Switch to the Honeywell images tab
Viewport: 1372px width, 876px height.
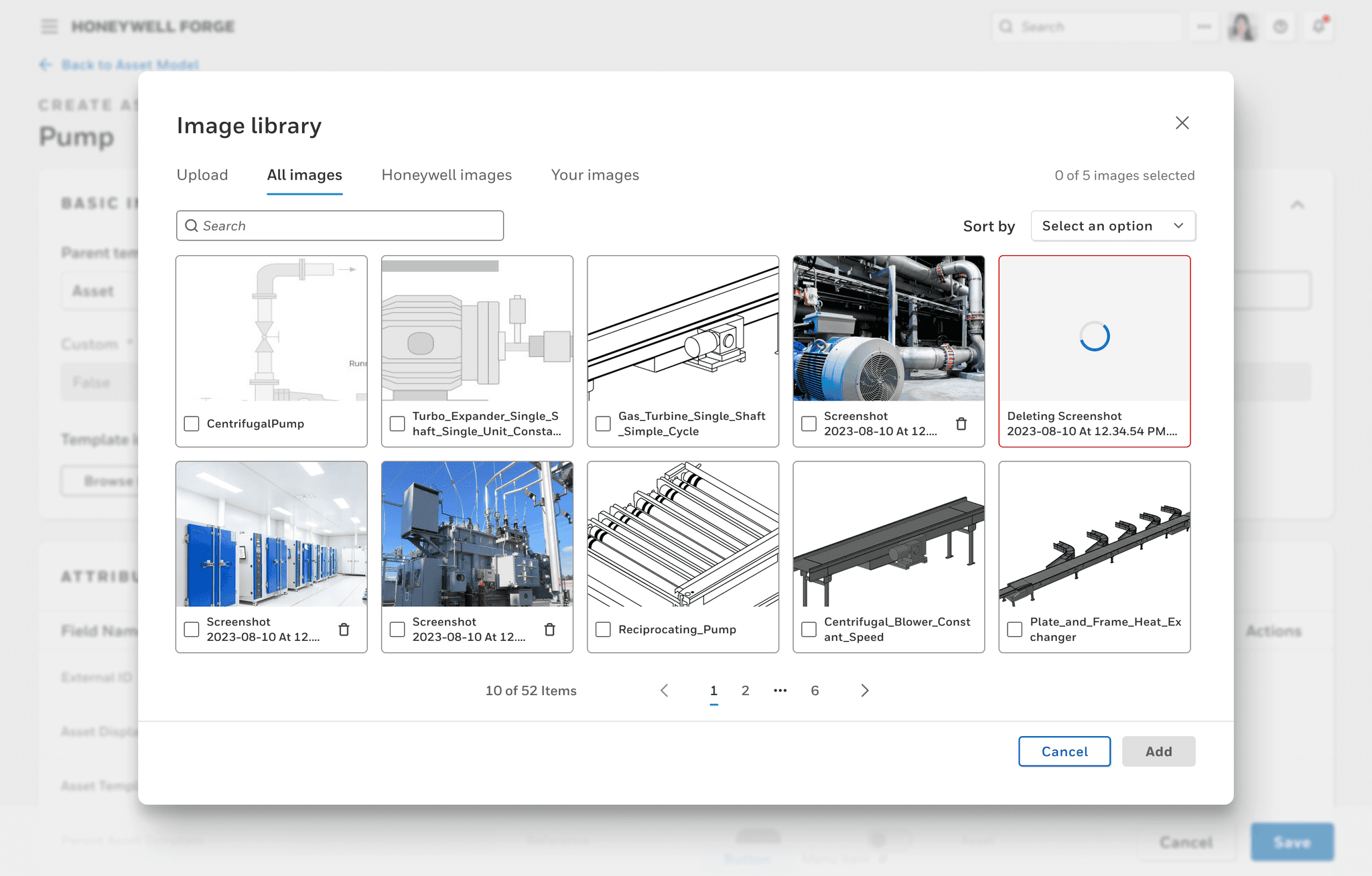click(x=447, y=174)
